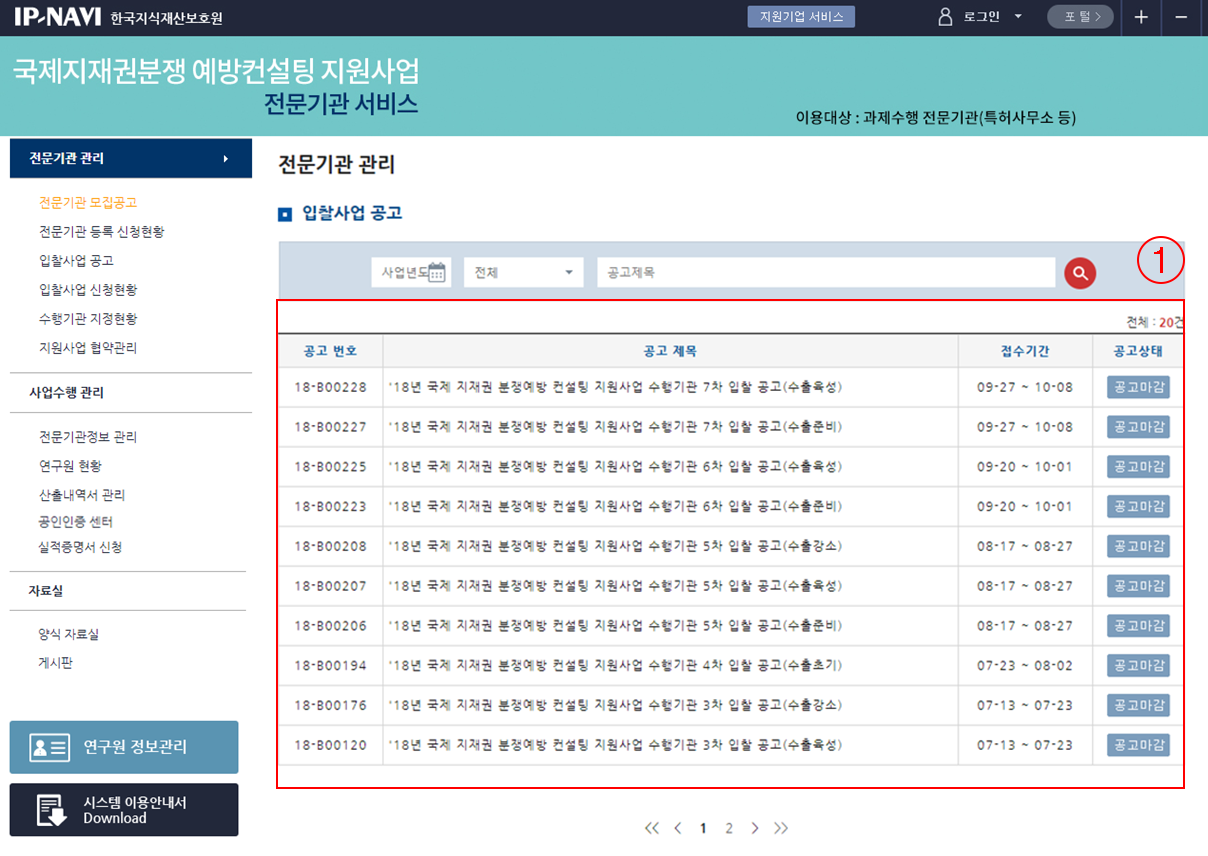Go to the previous page arrow
Viewport: 1208px width, 856px height.
tap(678, 828)
